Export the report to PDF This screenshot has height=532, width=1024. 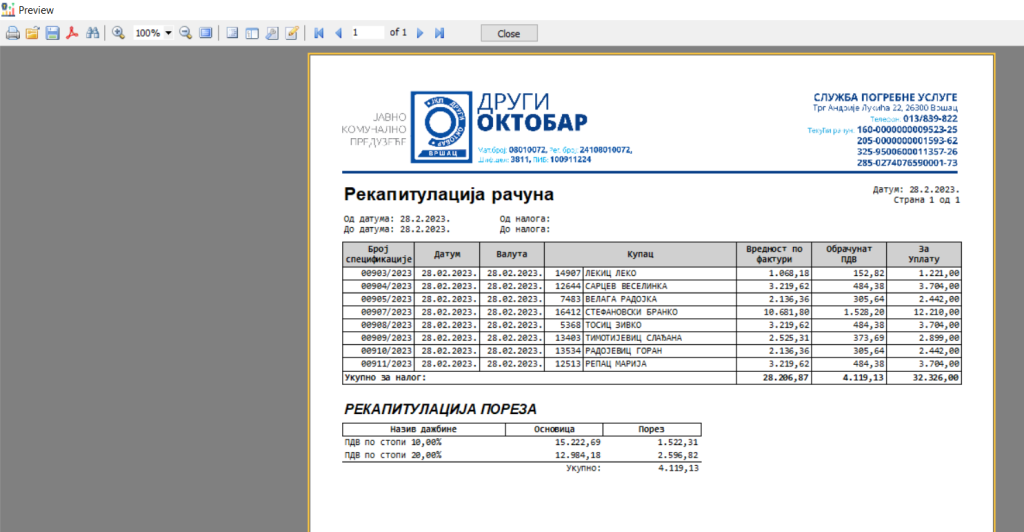click(72, 33)
